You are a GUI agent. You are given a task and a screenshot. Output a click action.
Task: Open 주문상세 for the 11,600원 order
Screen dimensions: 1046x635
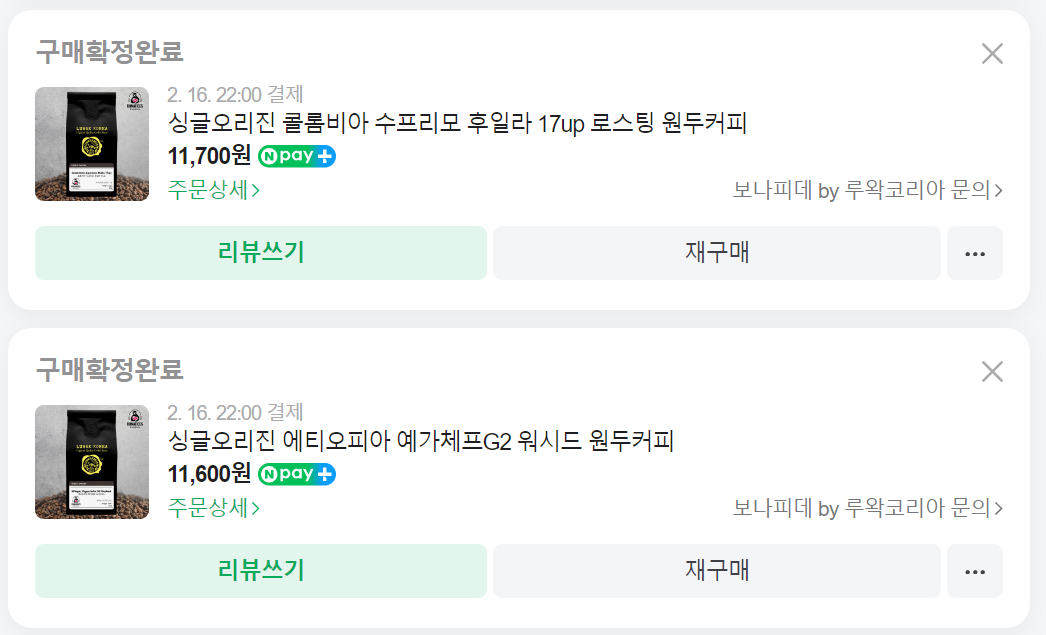[213, 508]
